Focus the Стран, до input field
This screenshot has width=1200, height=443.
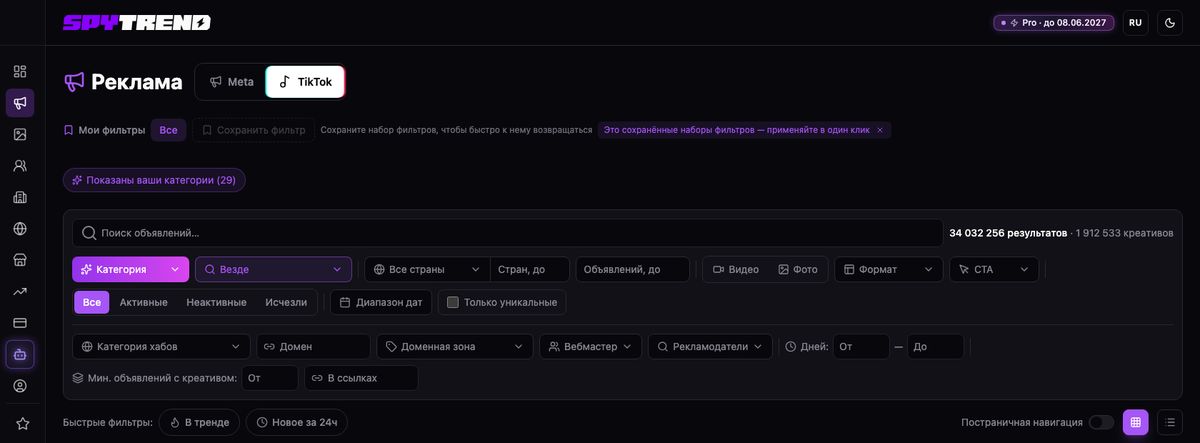pyautogui.click(x=530, y=269)
